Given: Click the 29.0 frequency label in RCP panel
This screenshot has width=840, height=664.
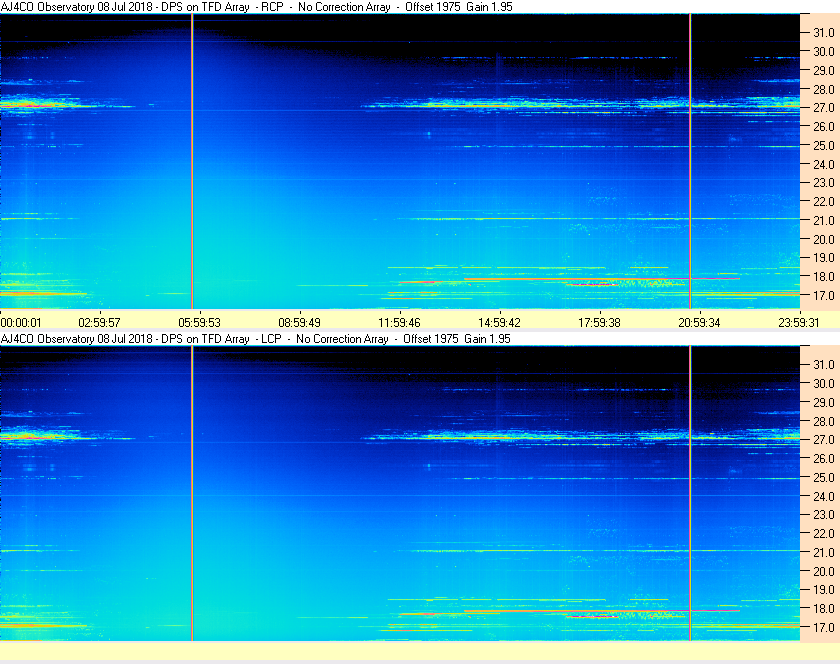Looking at the screenshot, I should pyautogui.click(x=824, y=70).
